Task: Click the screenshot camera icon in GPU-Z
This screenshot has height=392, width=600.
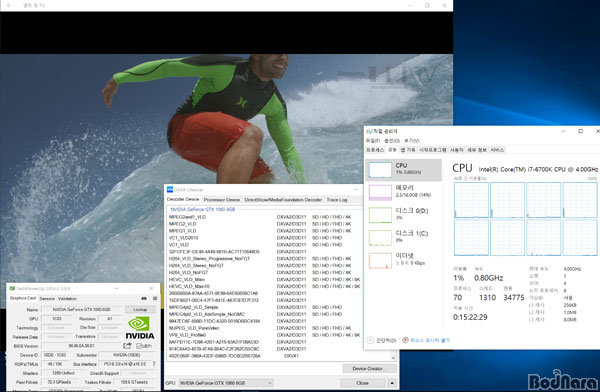Action: pyautogui.click(x=144, y=298)
